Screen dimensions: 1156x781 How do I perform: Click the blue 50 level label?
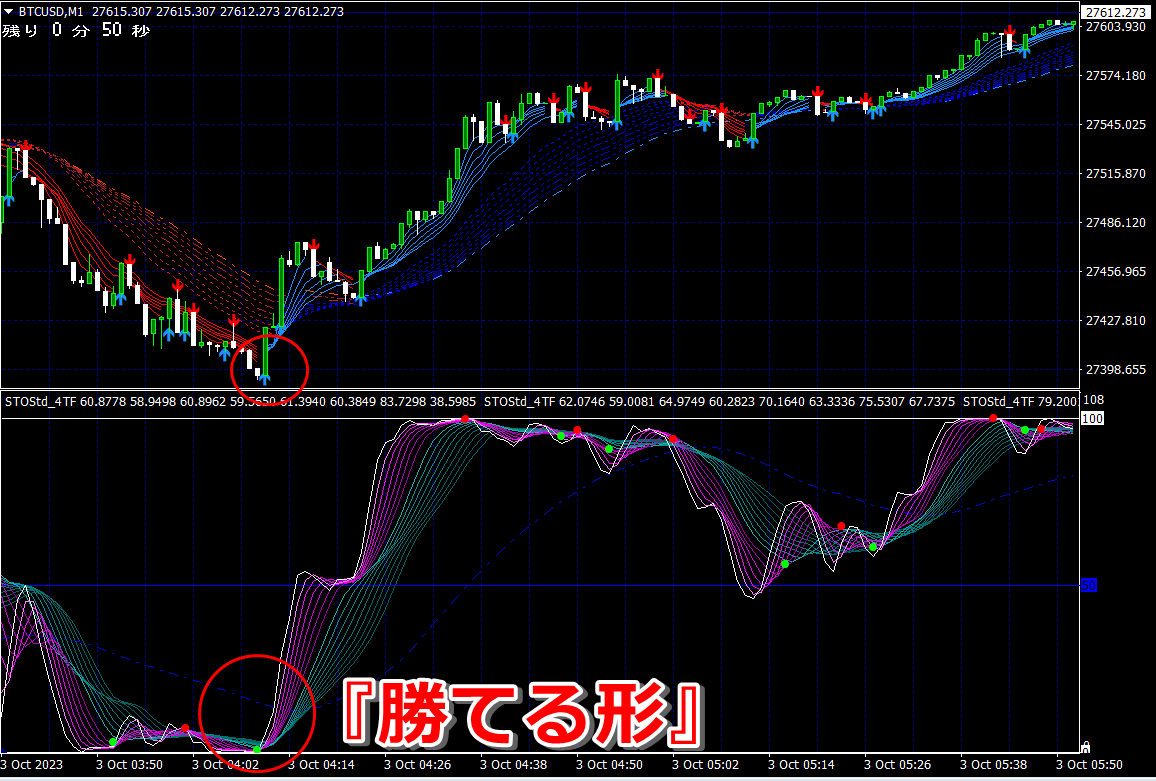[x=1089, y=586]
